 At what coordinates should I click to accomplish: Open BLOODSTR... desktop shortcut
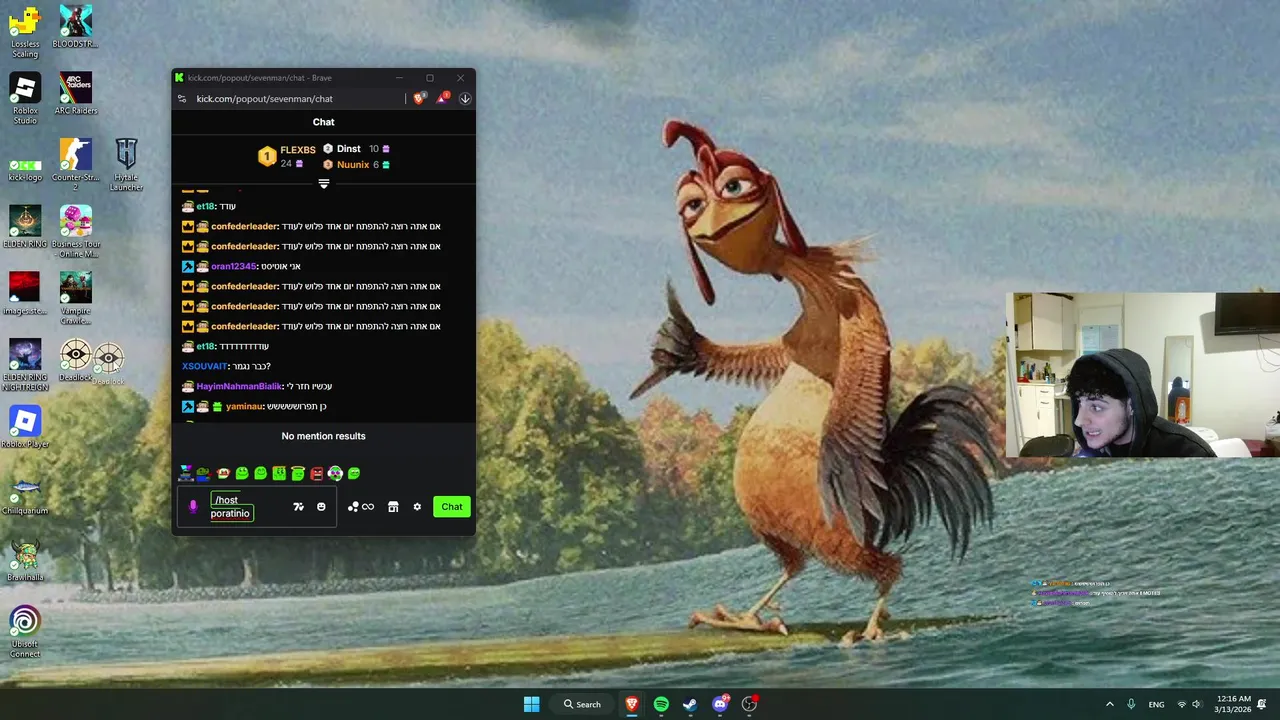(75, 27)
